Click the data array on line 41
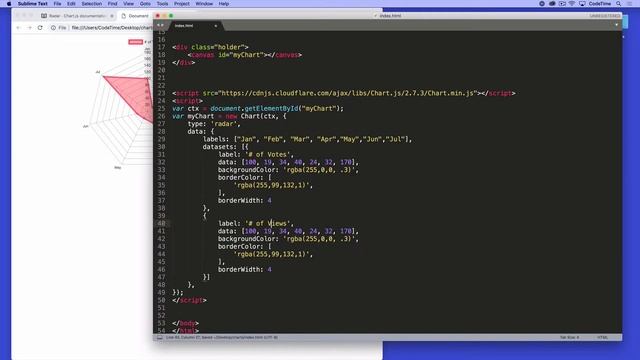 click(300, 231)
